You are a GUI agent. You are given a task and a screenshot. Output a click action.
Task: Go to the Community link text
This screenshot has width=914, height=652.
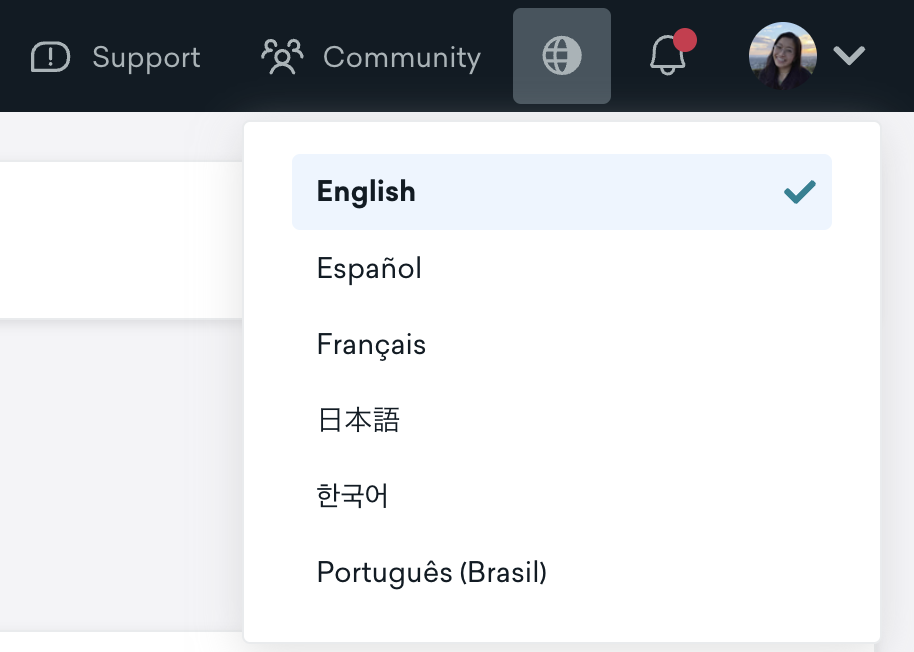click(x=402, y=57)
